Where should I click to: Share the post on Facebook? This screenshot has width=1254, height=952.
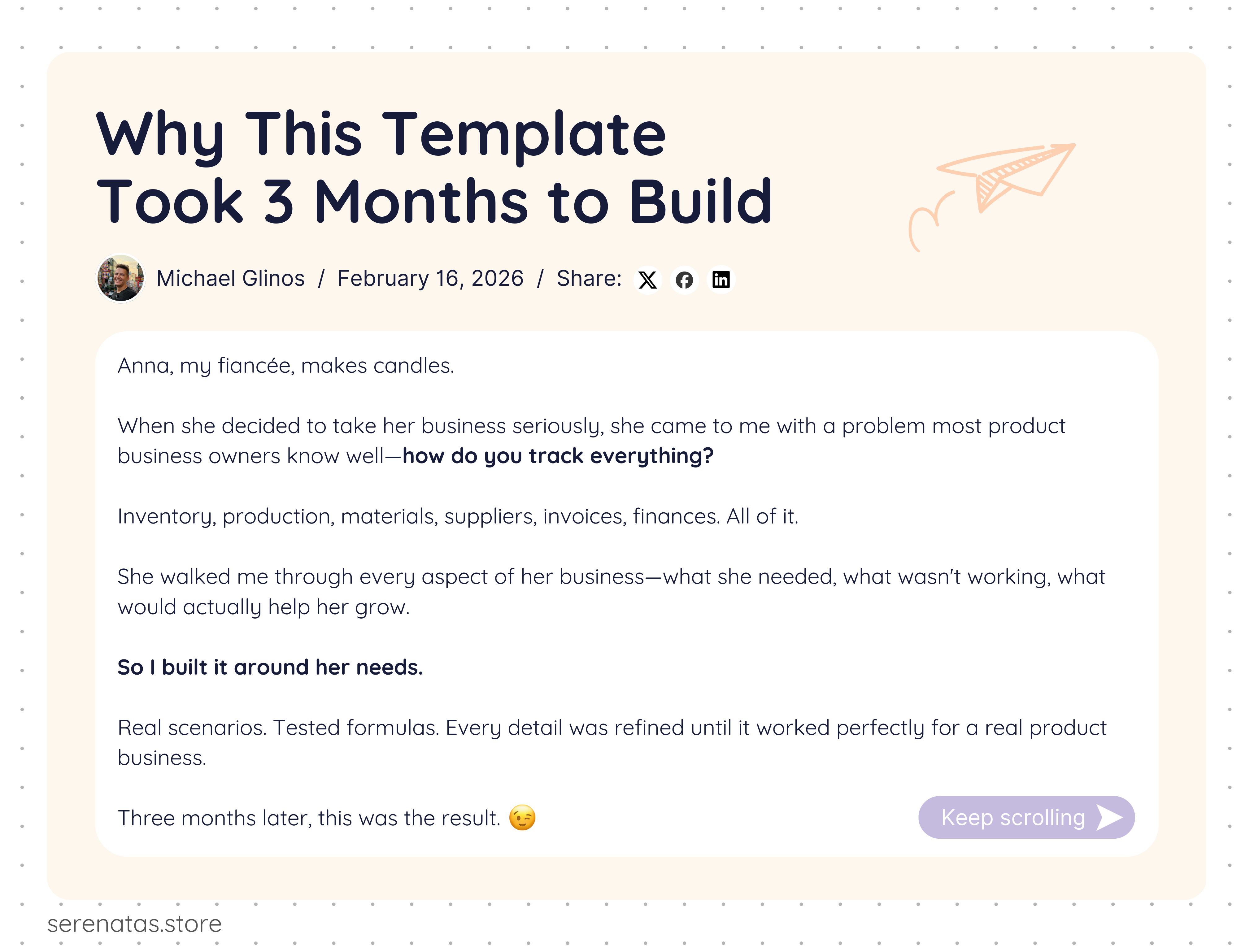point(684,280)
